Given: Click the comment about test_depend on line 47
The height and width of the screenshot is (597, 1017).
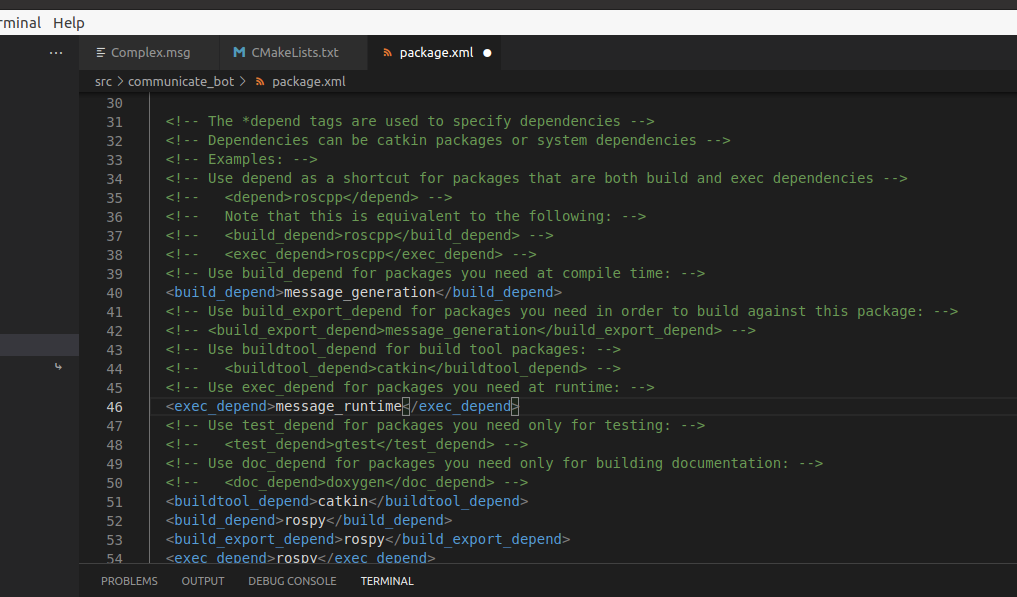Looking at the screenshot, I should click(435, 426).
